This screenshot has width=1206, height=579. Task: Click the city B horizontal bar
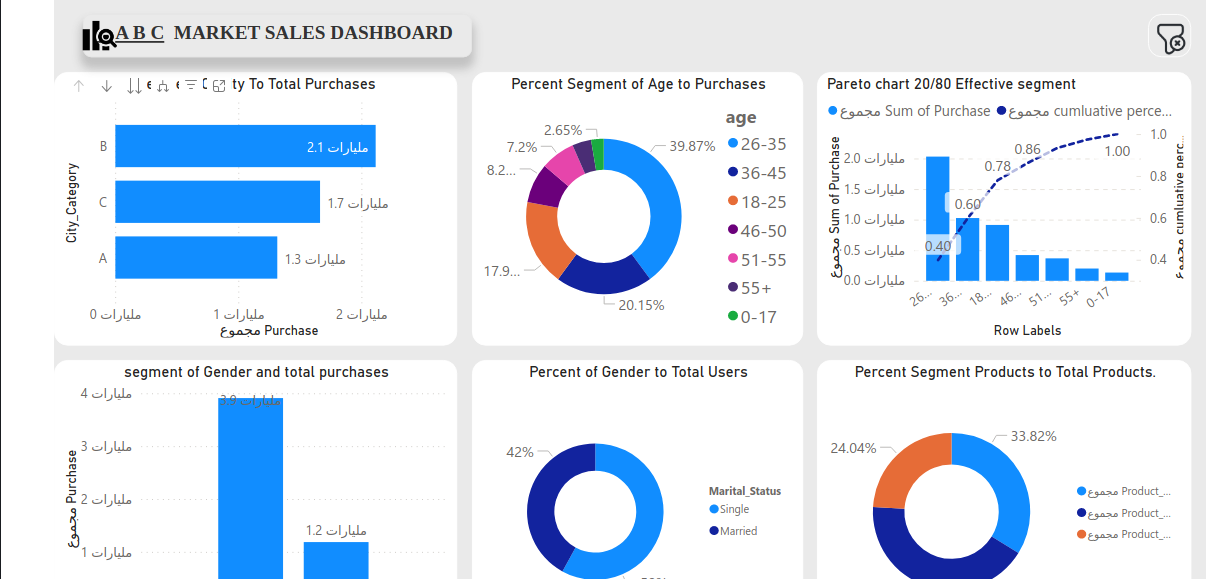[245, 146]
